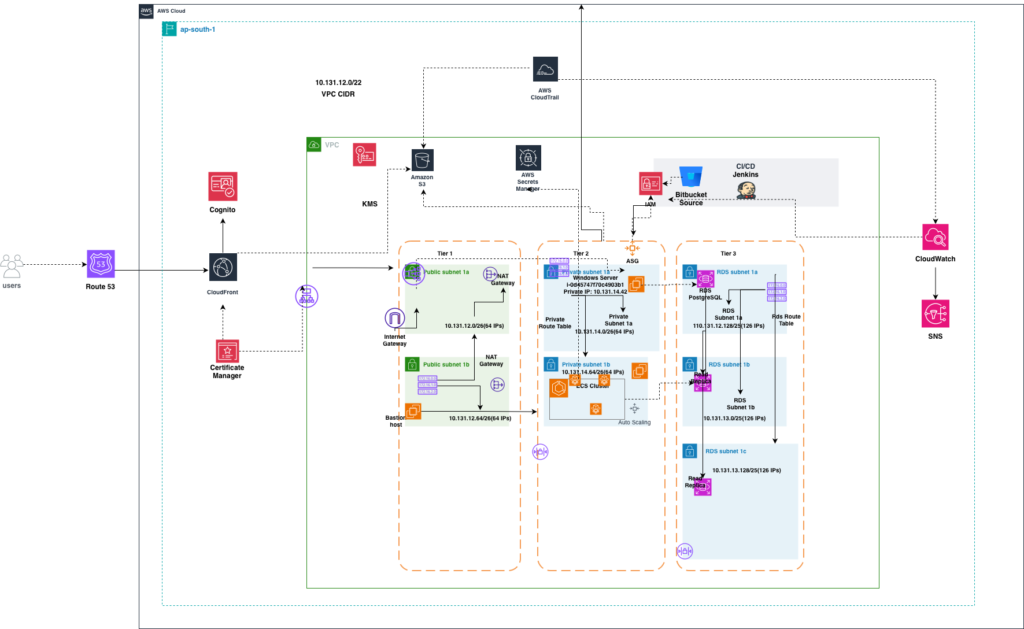Click the KMS key icon
This screenshot has width=1024, height=629.
point(364,154)
